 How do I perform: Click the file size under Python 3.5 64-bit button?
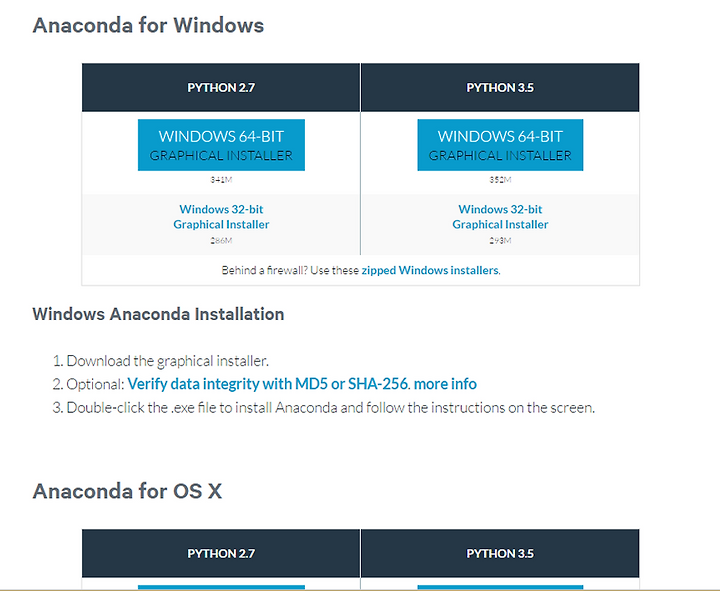pos(500,180)
